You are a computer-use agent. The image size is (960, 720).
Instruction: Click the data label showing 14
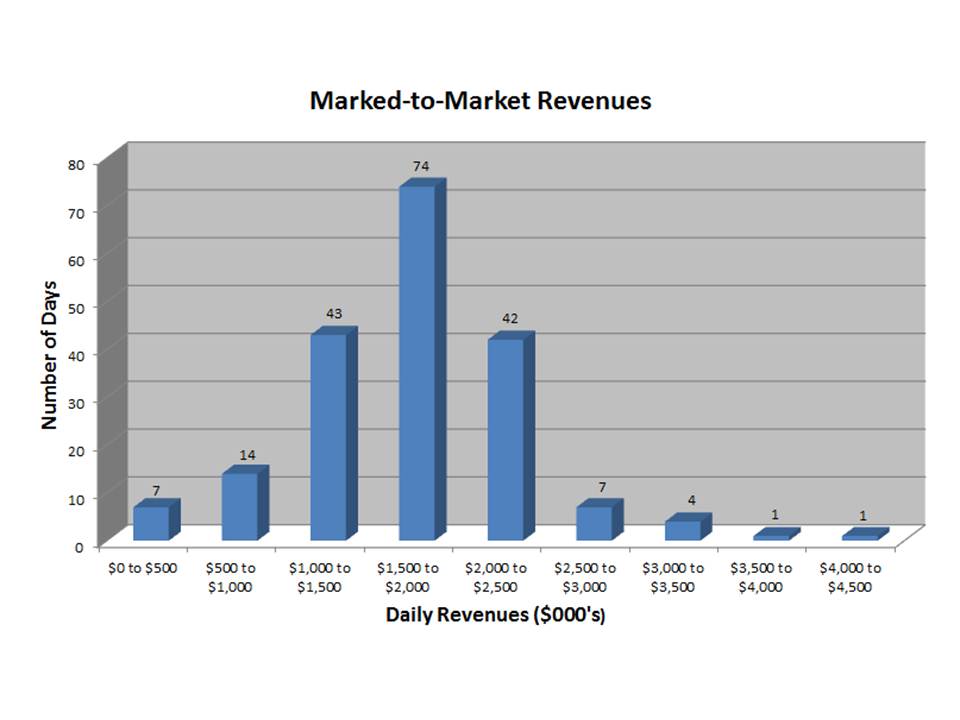click(246, 455)
